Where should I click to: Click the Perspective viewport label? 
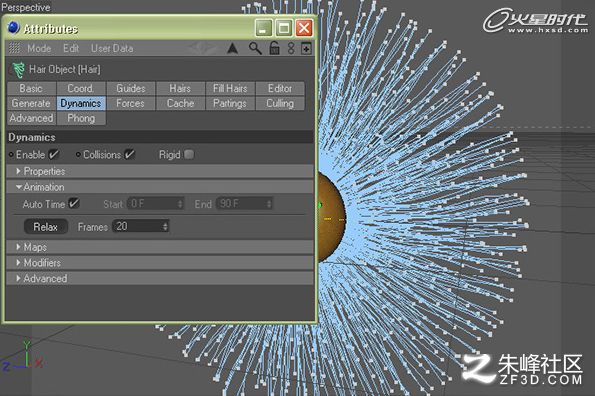[x=26, y=7]
